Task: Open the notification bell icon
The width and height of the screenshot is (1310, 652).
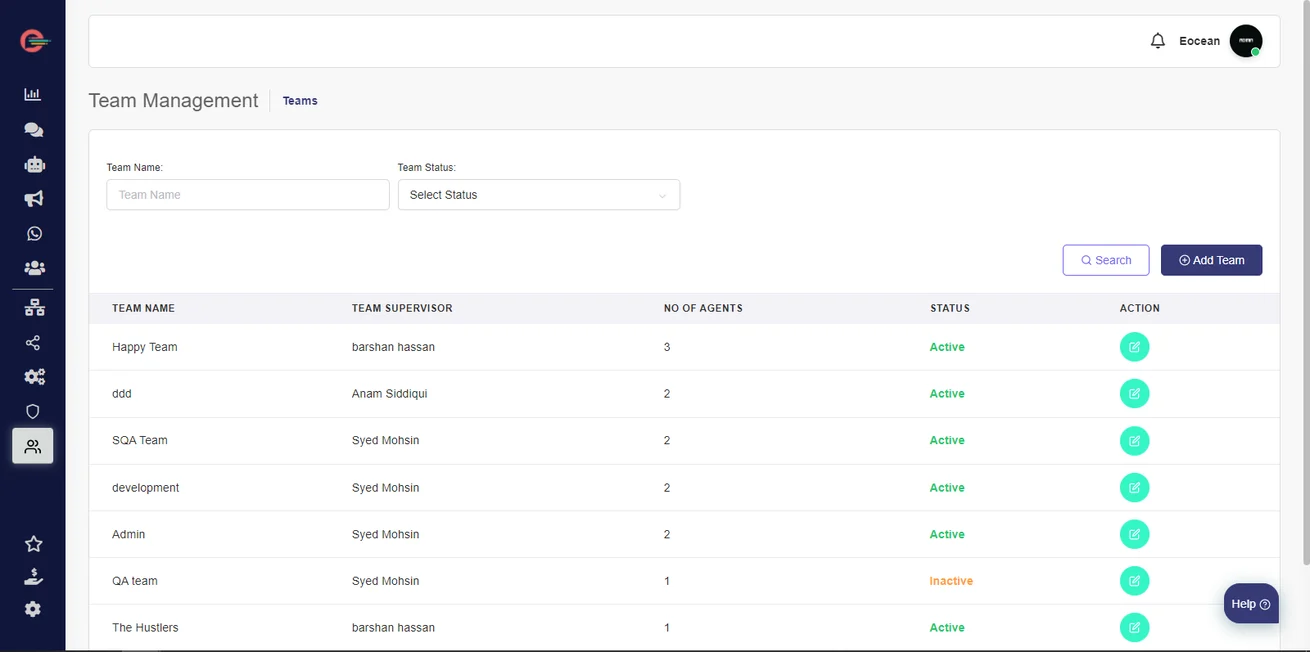Action: (1157, 41)
